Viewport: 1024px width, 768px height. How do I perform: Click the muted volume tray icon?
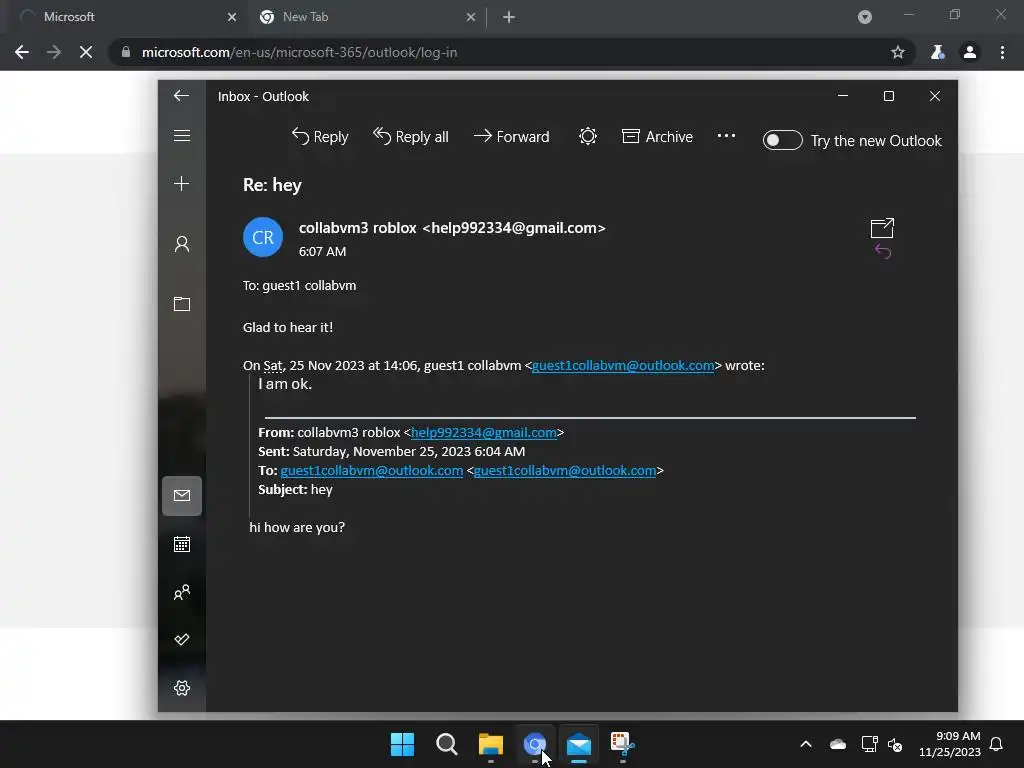point(895,744)
